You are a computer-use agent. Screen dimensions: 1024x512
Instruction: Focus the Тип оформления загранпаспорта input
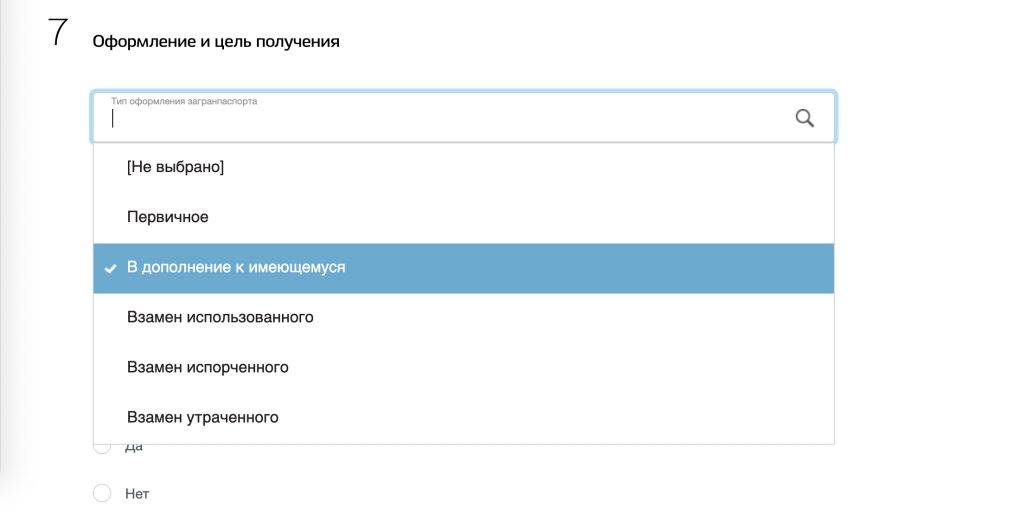pyautogui.click(x=464, y=117)
